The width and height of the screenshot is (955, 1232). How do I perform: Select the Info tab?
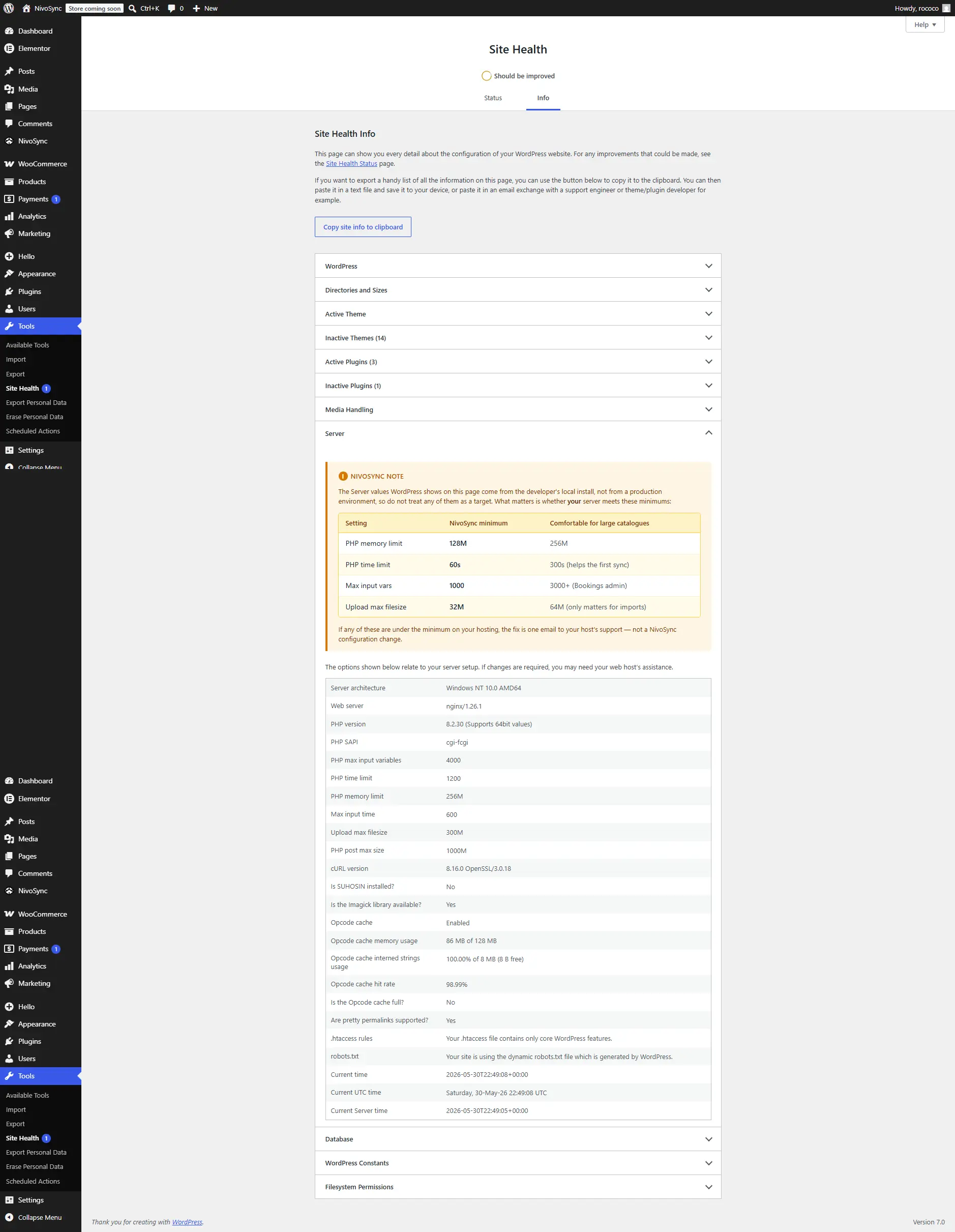[543, 98]
